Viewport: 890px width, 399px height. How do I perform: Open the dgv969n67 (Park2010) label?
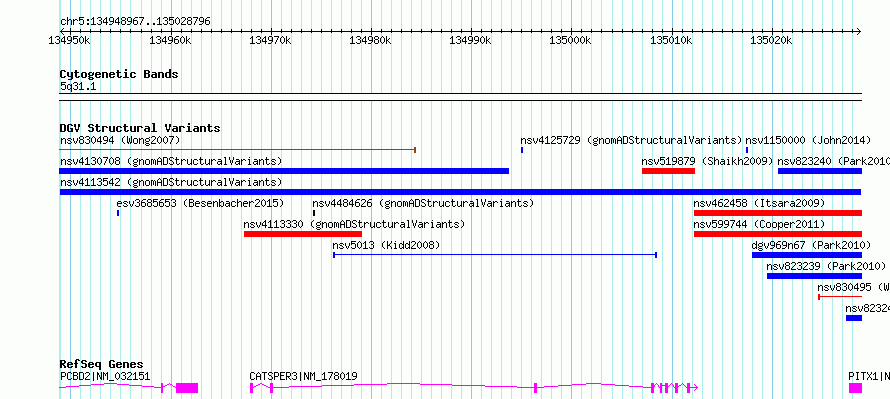[811, 245]
